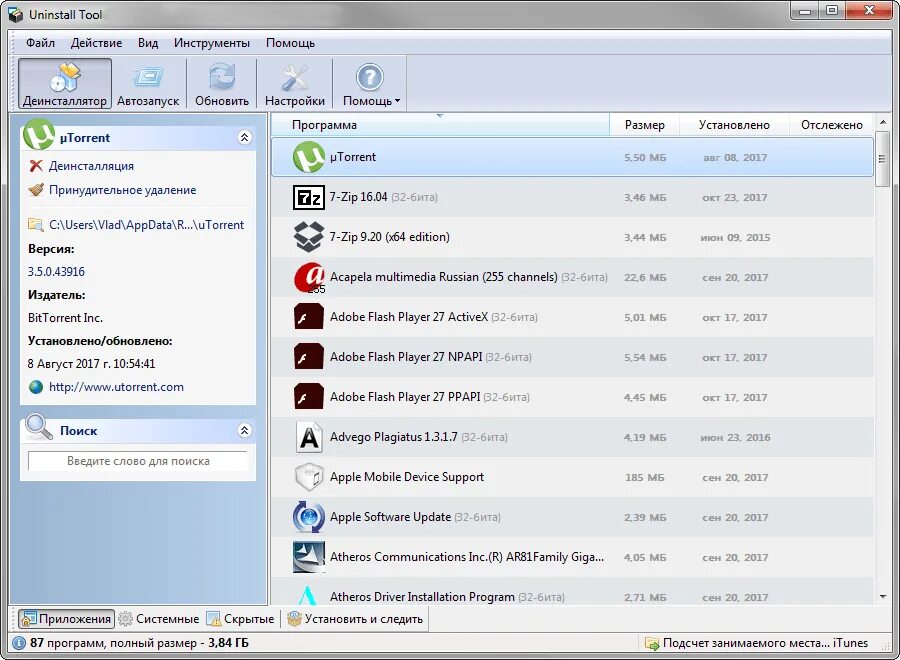Click the magnifying glass Поиск icon
Screen dimensions: 900x660
coord(38,428)
